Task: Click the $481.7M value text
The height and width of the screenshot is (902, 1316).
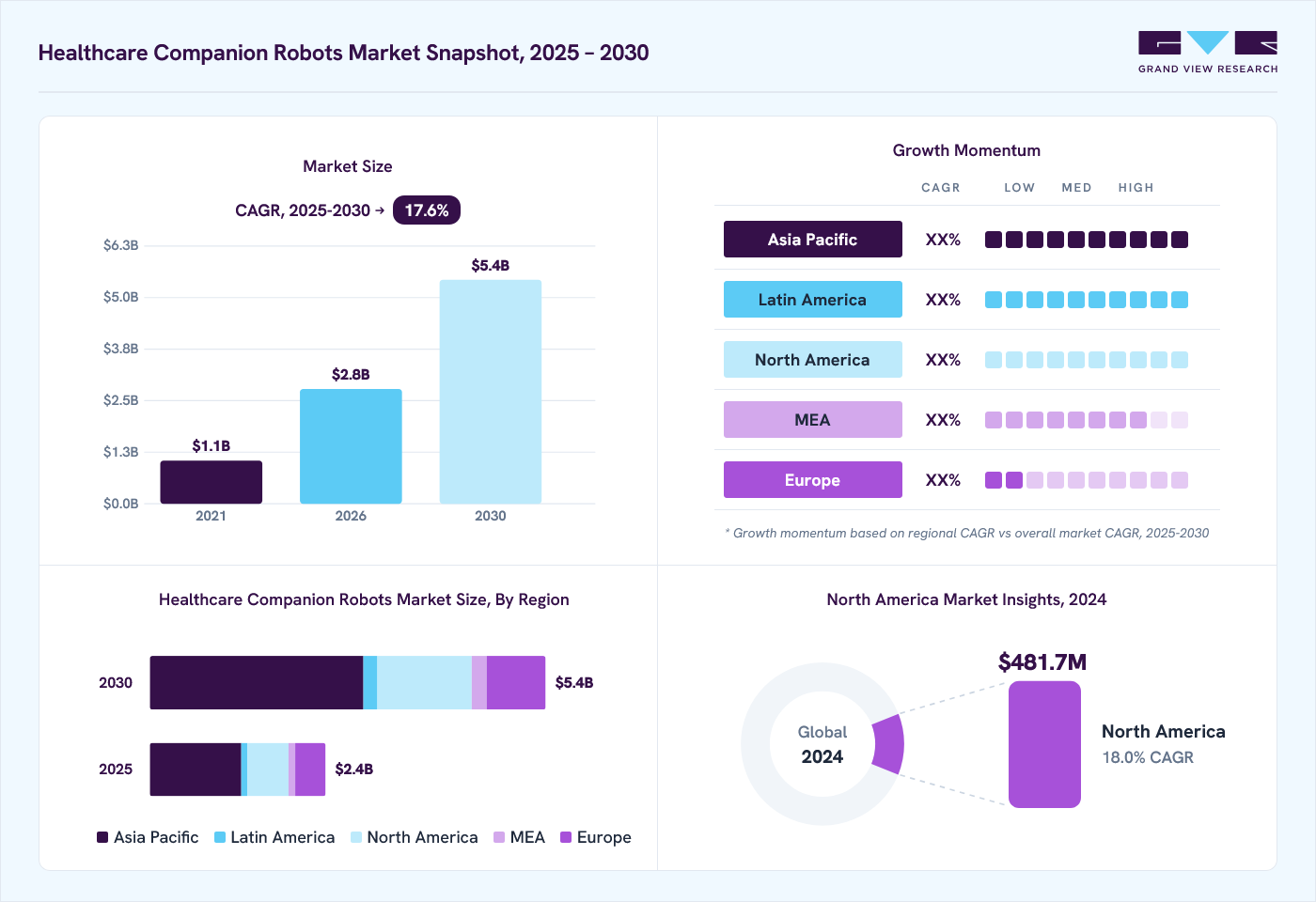Action: [1042, 662]
